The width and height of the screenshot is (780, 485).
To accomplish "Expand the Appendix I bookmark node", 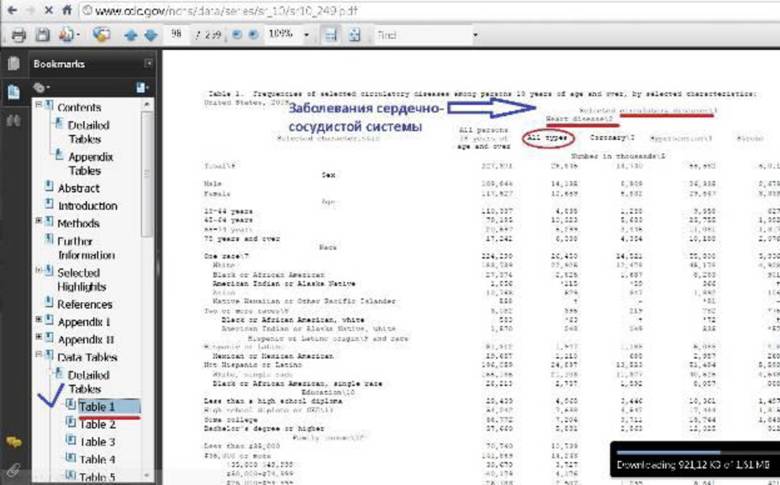I will (38, 319).
